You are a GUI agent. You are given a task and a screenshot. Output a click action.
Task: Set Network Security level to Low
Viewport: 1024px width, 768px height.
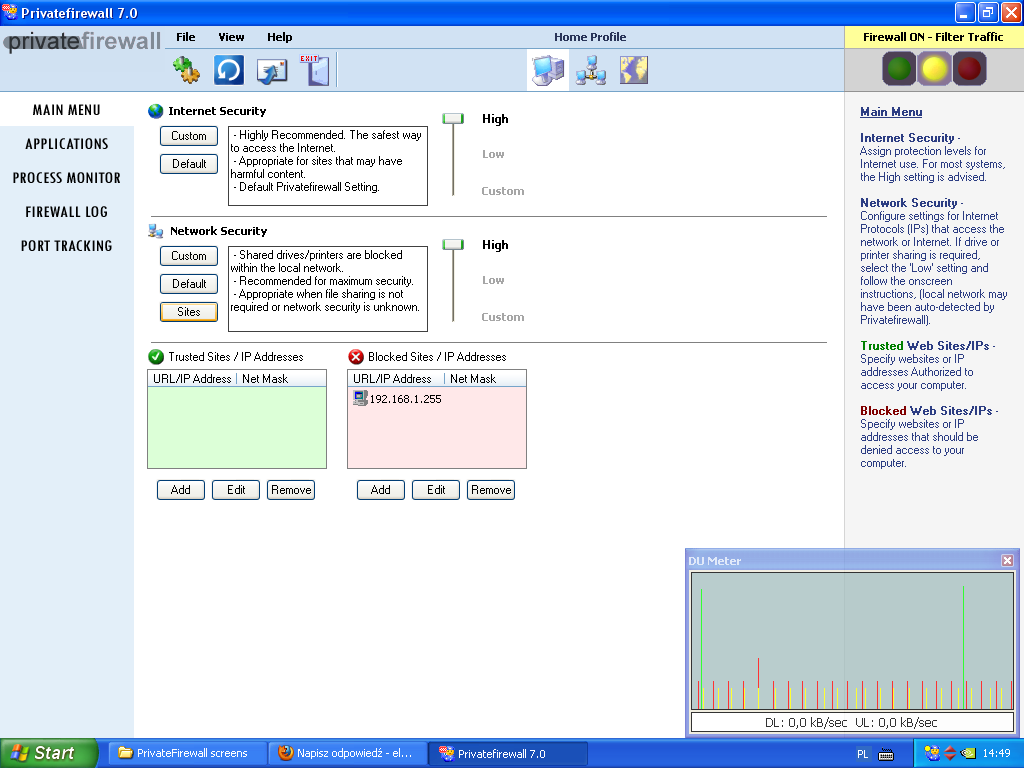493,280
